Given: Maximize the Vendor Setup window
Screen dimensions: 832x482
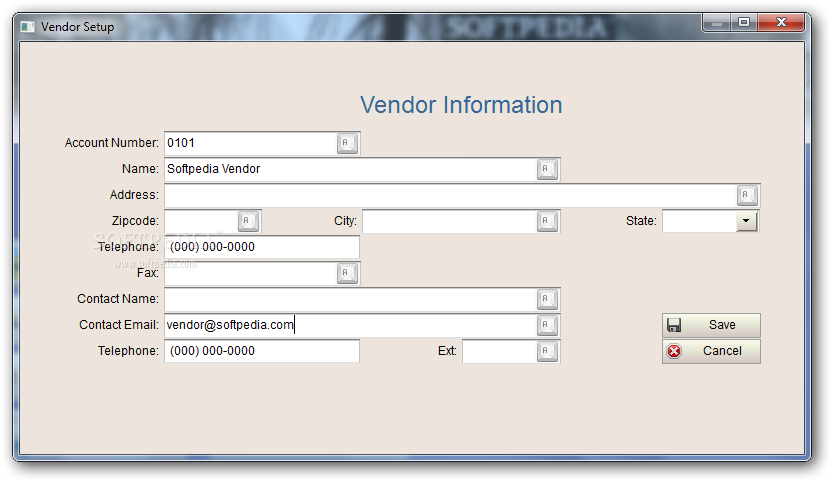Looking at the screenshot, I should tap(744, 23).
